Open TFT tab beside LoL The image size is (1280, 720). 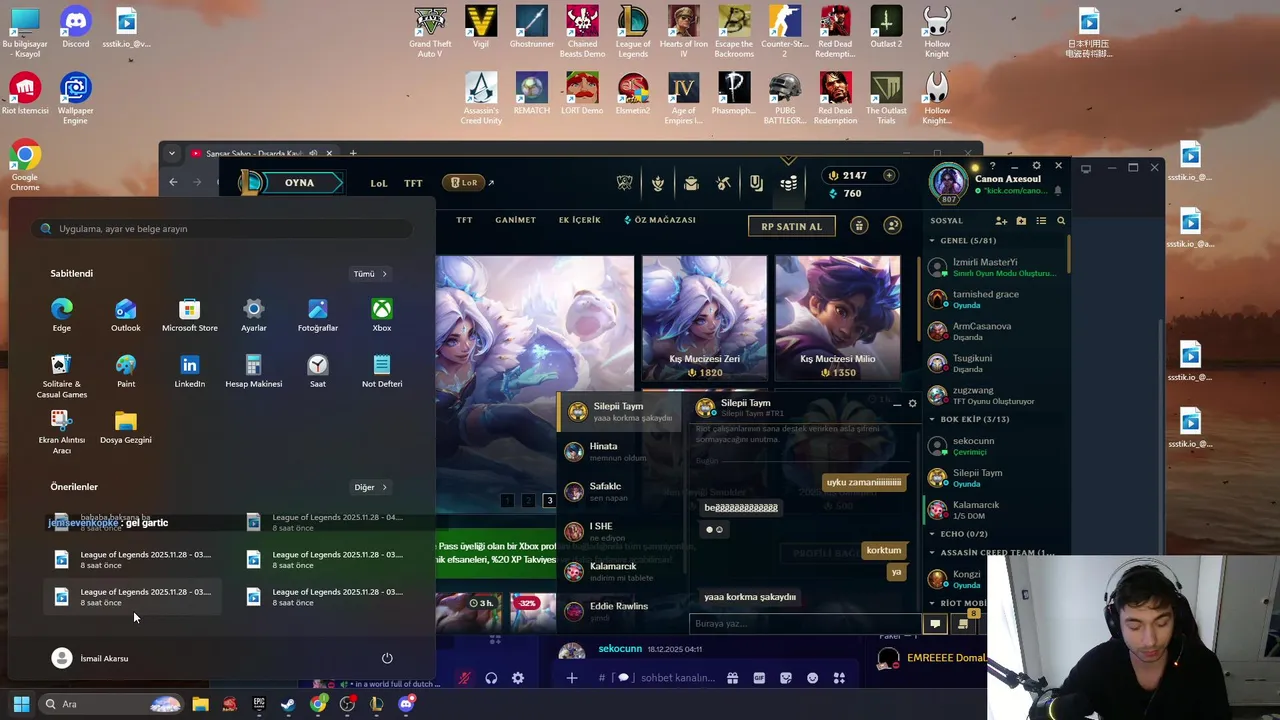(413, 183)
